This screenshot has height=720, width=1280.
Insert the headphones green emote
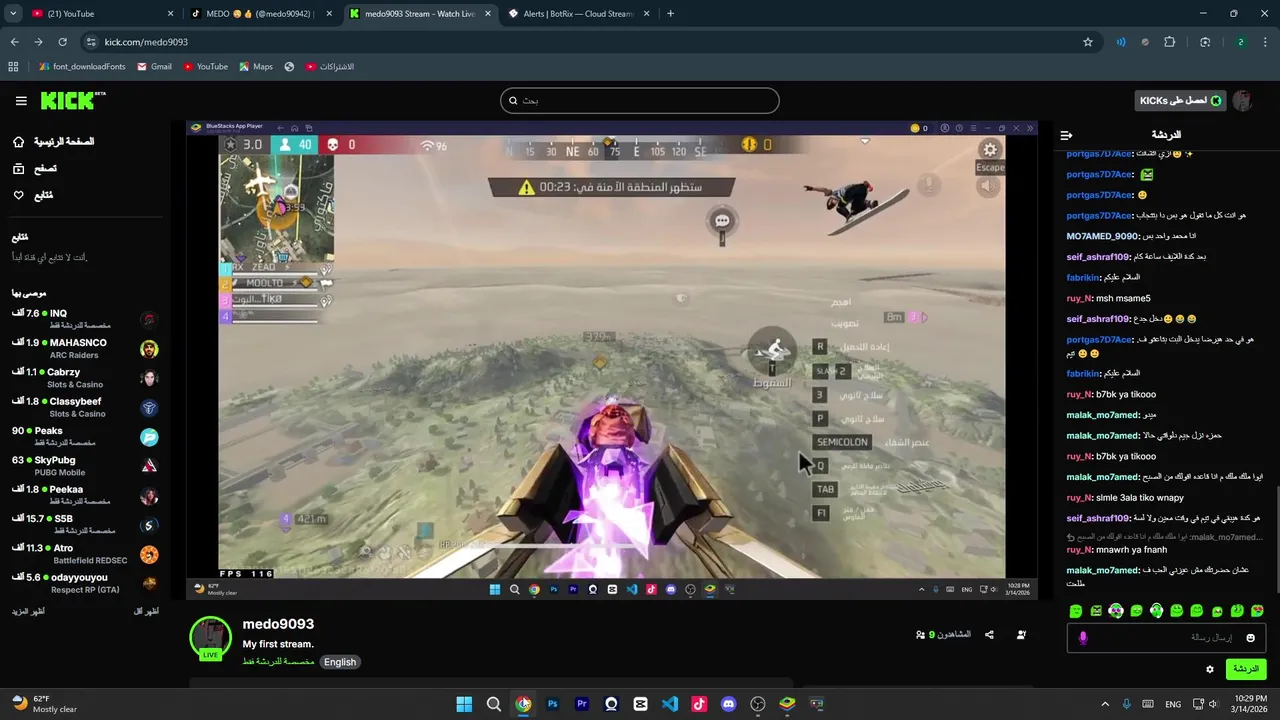click(1156, 610)
